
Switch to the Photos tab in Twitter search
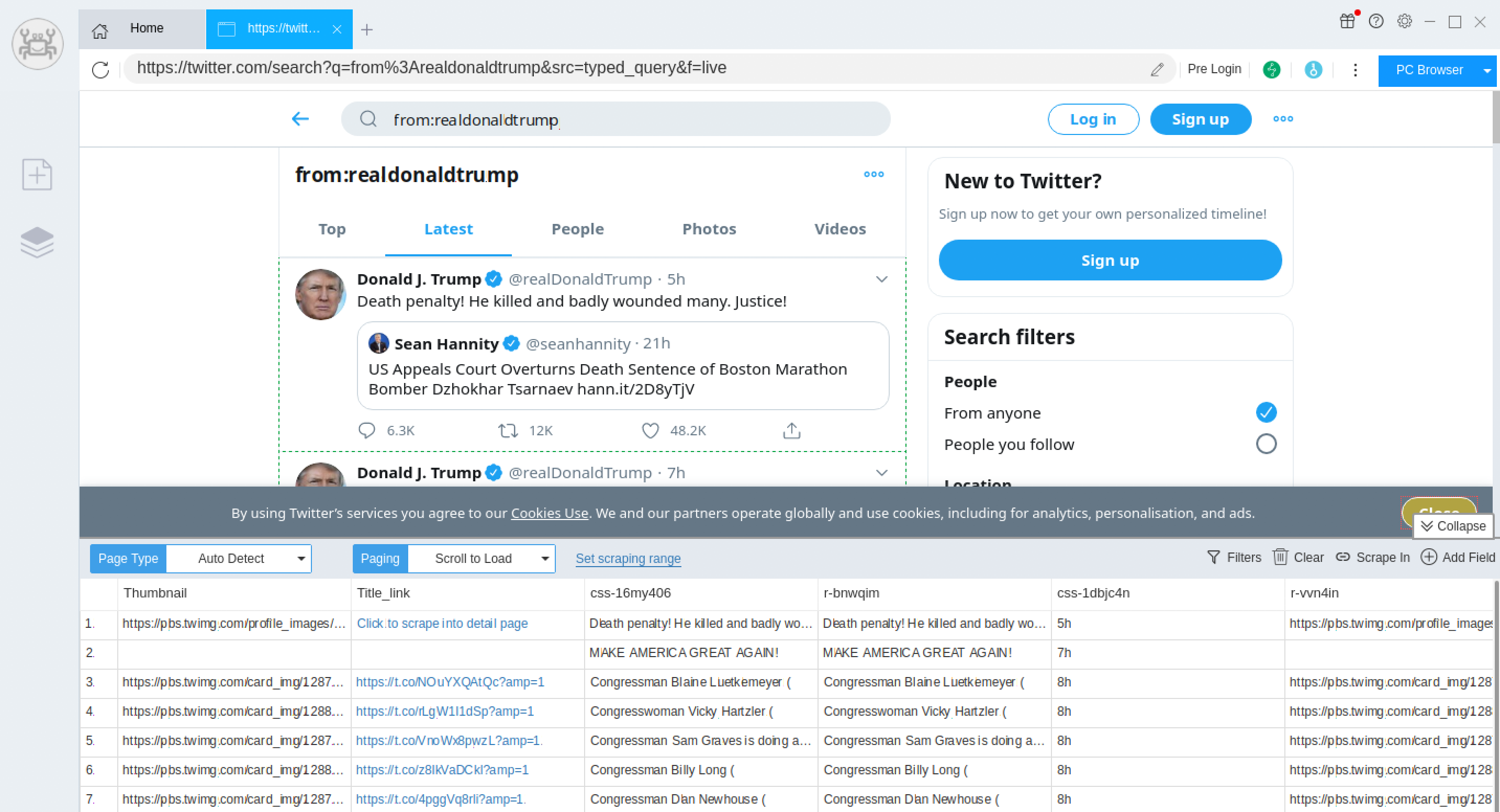coord(708,228)
